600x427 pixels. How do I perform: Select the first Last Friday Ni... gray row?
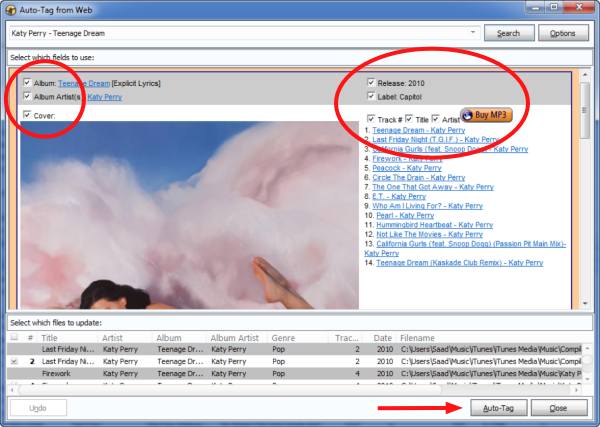click(x=295, y=349)
